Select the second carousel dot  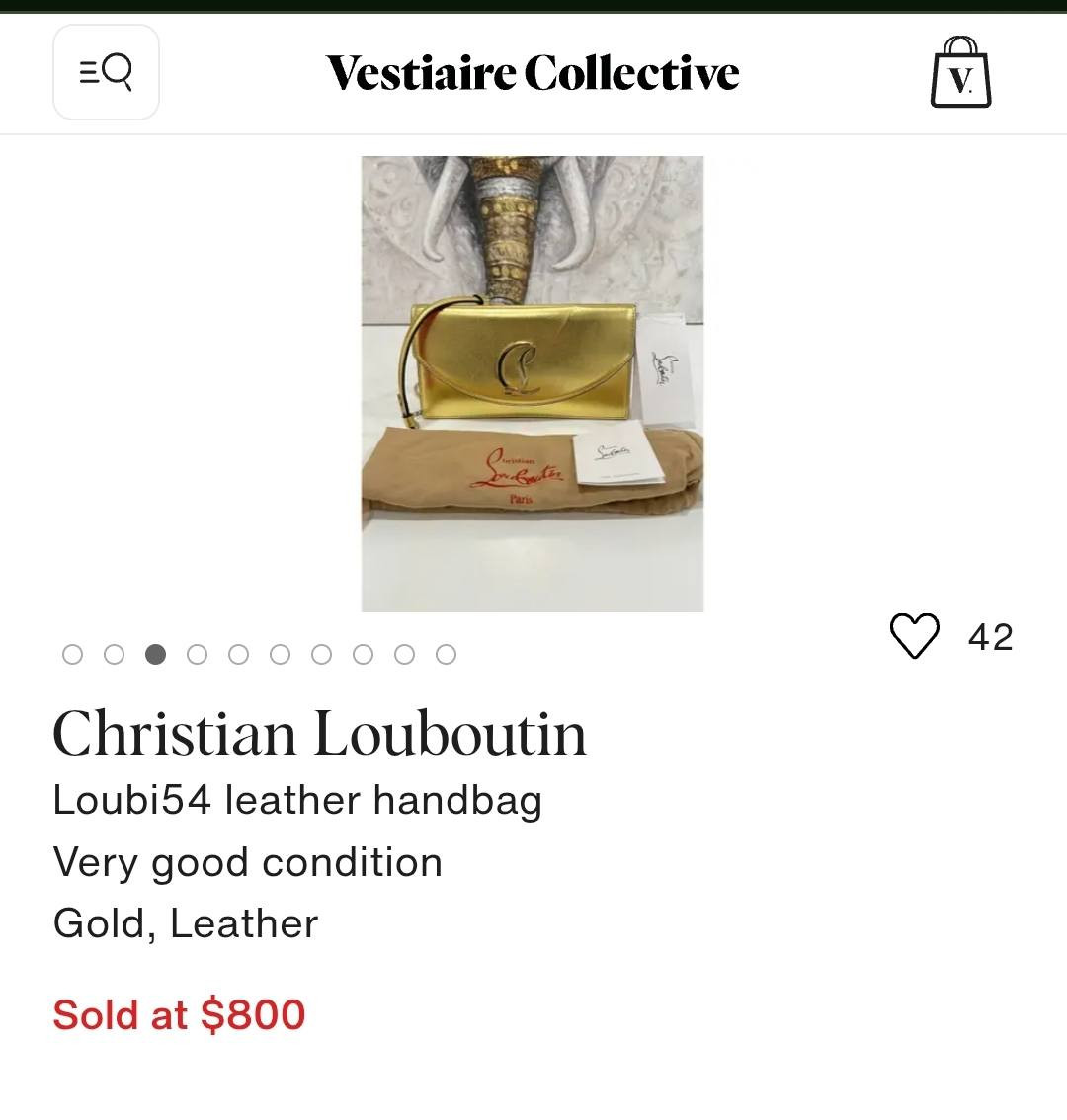click(x=114, y=654)
